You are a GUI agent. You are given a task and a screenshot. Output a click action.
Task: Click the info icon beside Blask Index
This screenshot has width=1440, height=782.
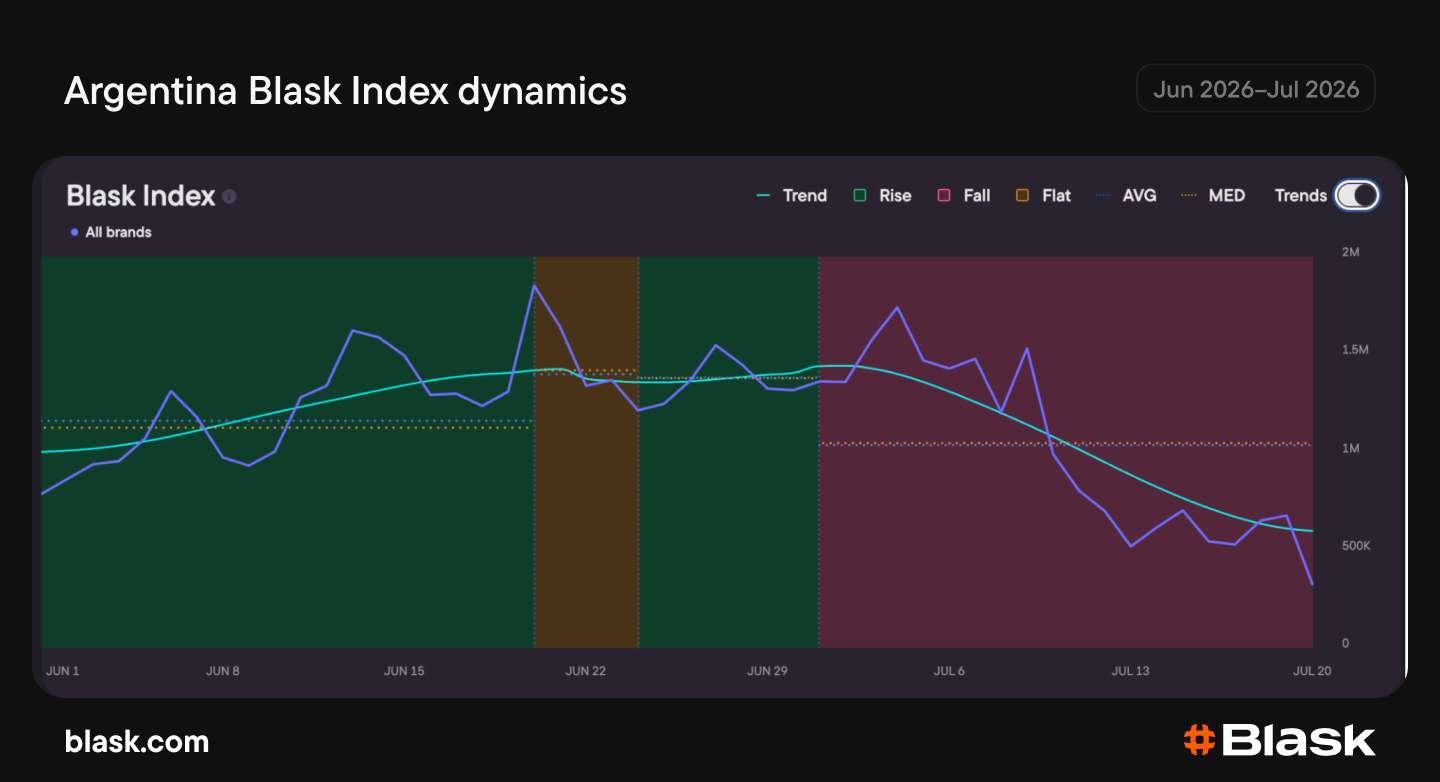(x=229, y=196)
